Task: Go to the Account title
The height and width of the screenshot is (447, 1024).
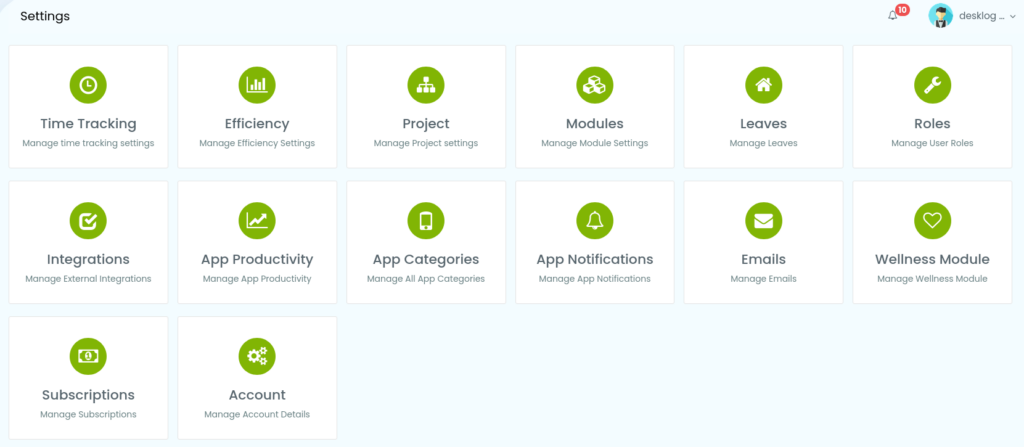Action: tap(257, 395)
